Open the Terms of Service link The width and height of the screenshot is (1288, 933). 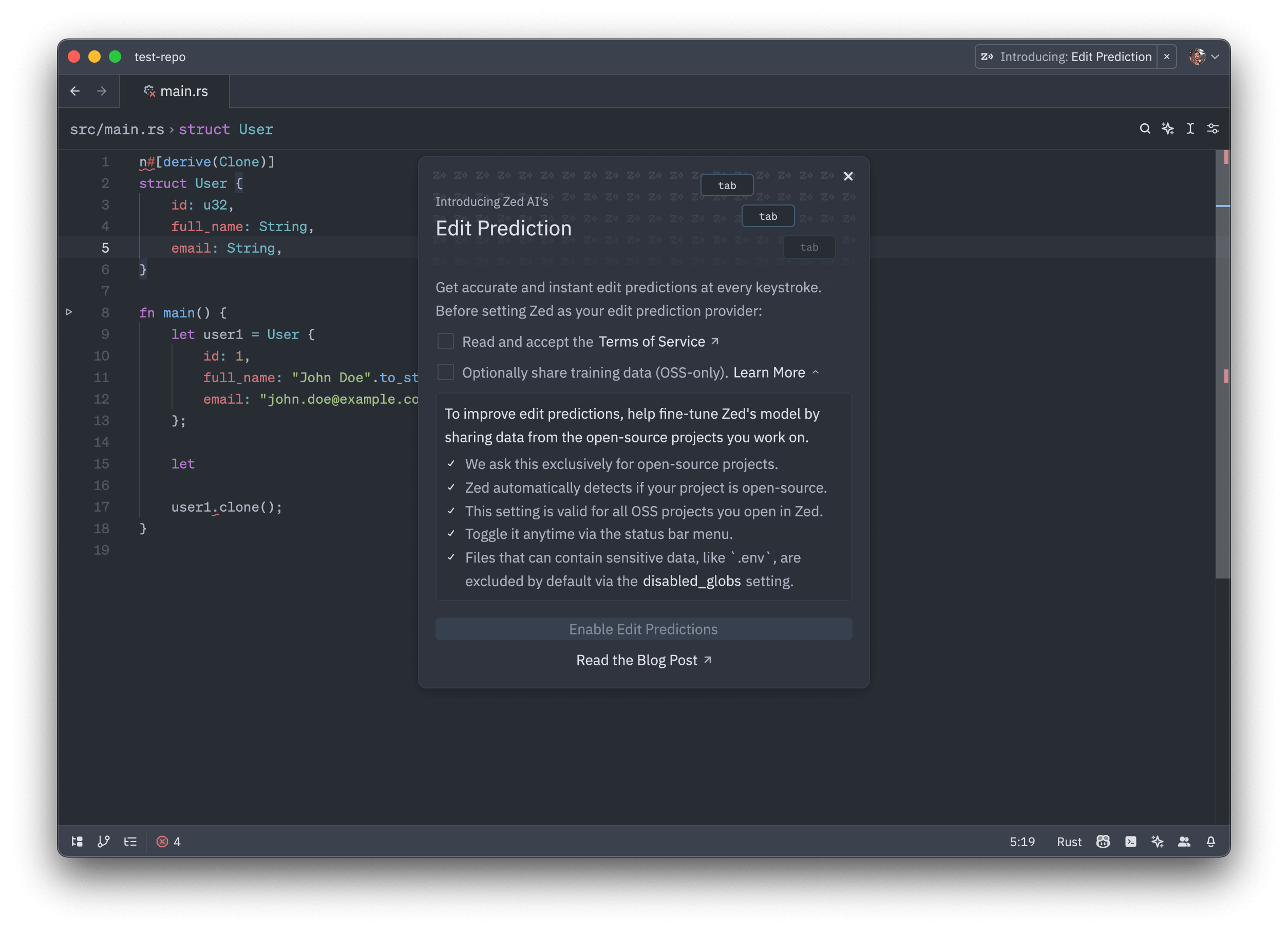(x=658, y=342)
